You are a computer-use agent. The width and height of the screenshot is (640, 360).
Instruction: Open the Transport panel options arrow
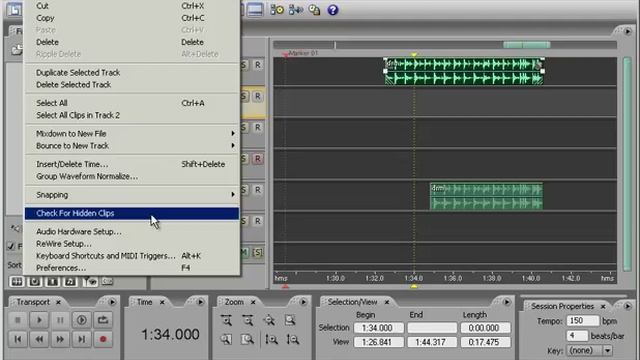112,302
